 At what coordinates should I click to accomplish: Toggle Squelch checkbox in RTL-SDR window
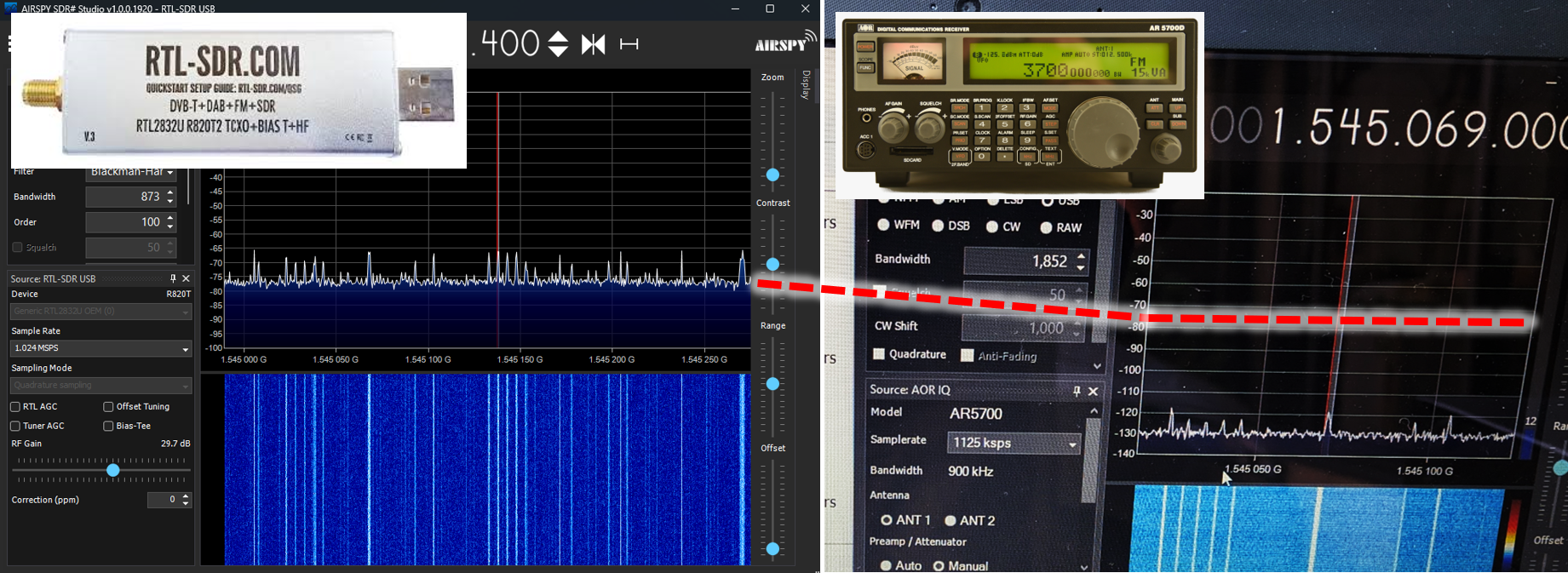17,248
